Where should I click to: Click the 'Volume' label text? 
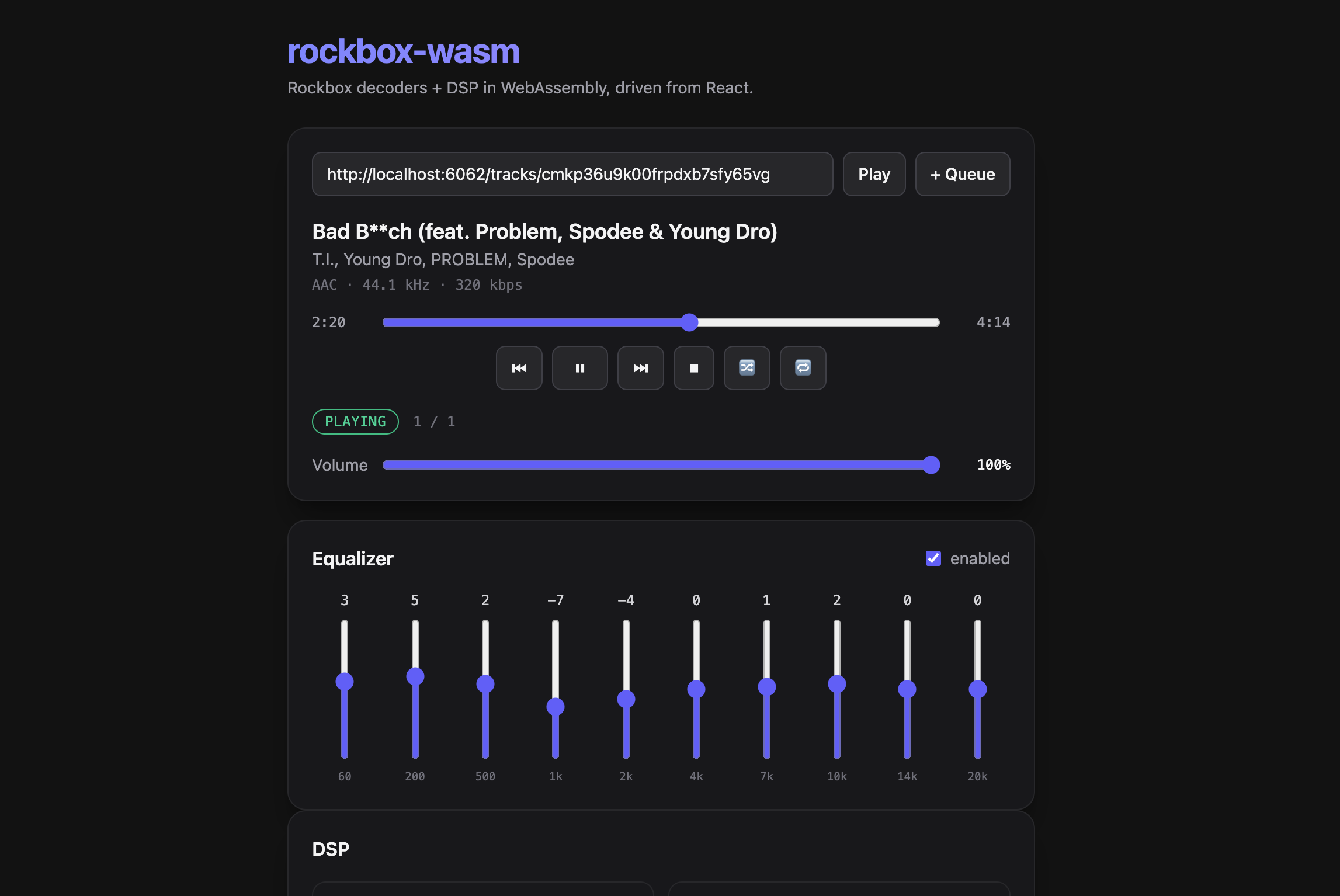pyautogui.click(x=340, y=465)
